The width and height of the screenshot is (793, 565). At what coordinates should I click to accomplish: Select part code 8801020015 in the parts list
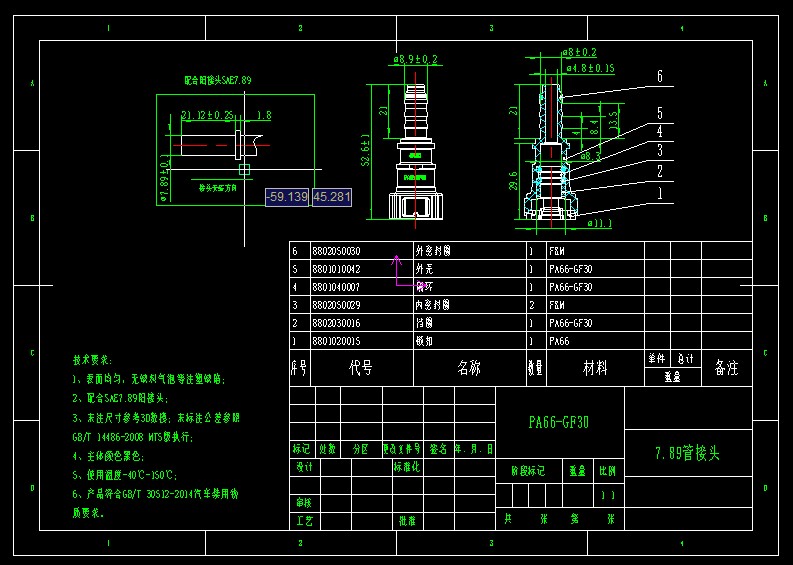pos(336,341)
